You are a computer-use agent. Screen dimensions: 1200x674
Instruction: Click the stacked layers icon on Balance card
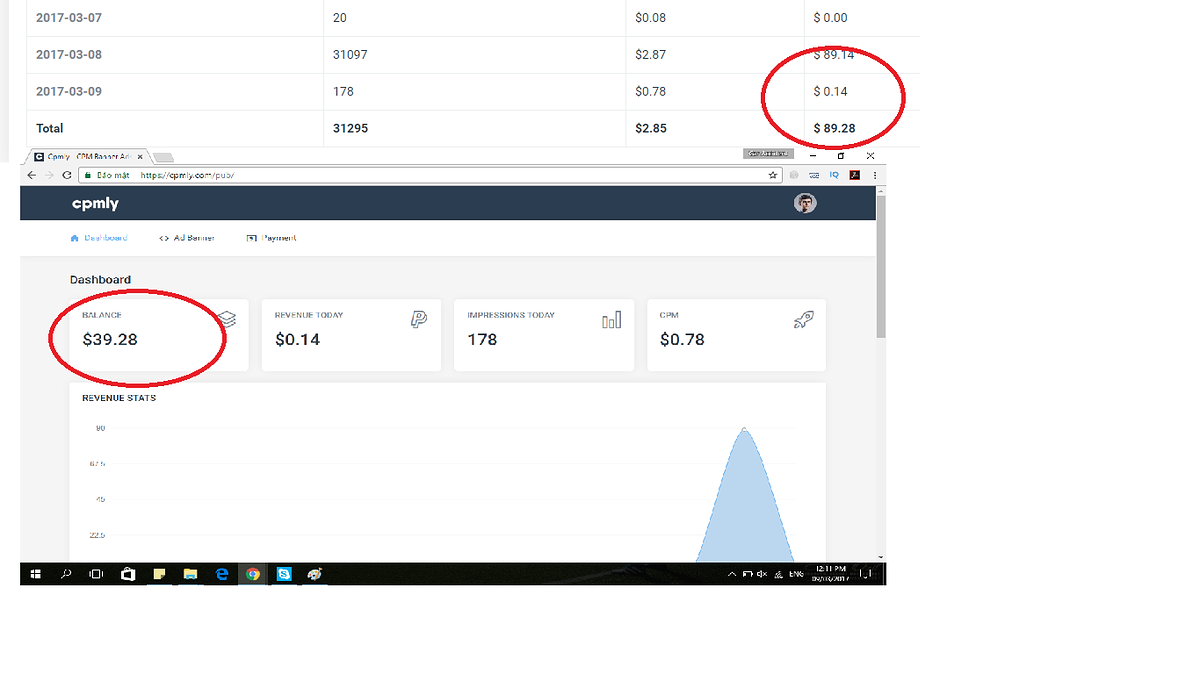[227, 319]
